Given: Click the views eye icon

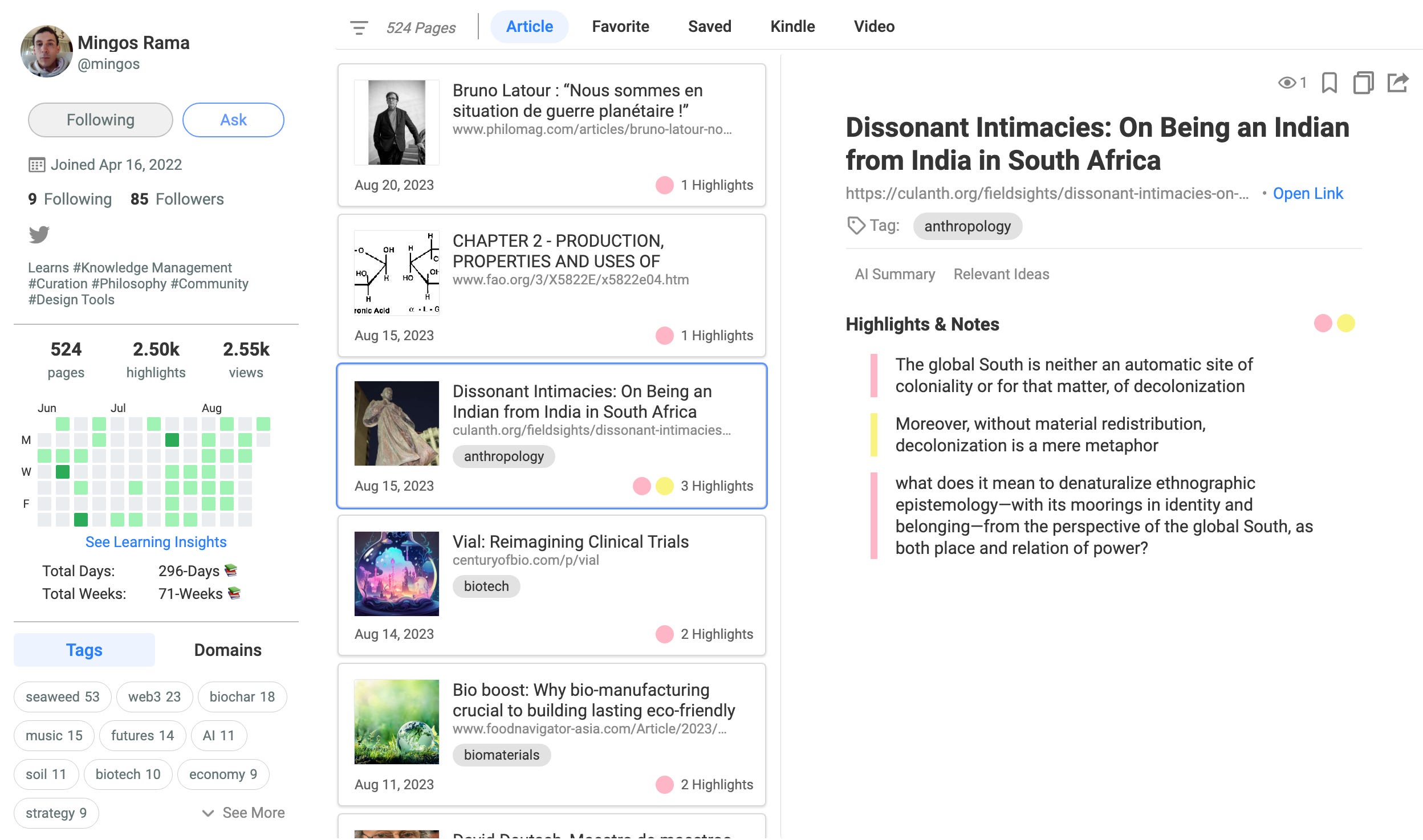Looking at the screenshot, I should pos(1287,83).
